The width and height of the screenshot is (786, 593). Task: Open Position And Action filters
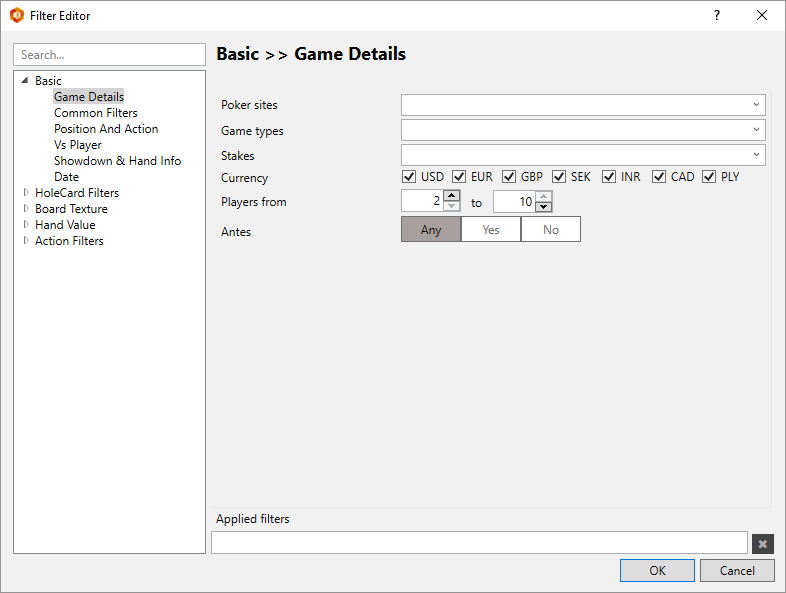coord(106,129)
